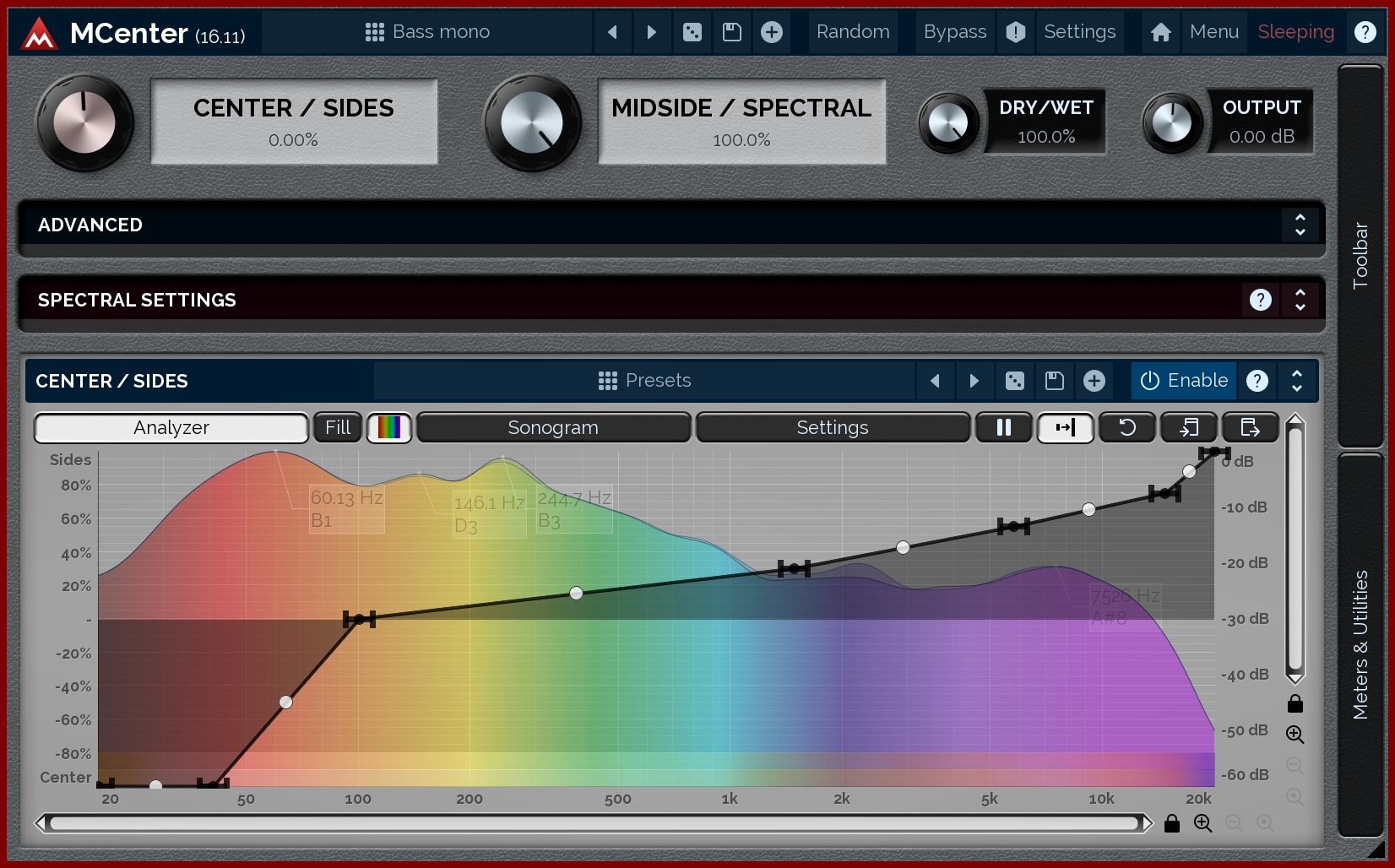1395x868 pixels.
Task: Open the Menu
Action: point(1213,32)
